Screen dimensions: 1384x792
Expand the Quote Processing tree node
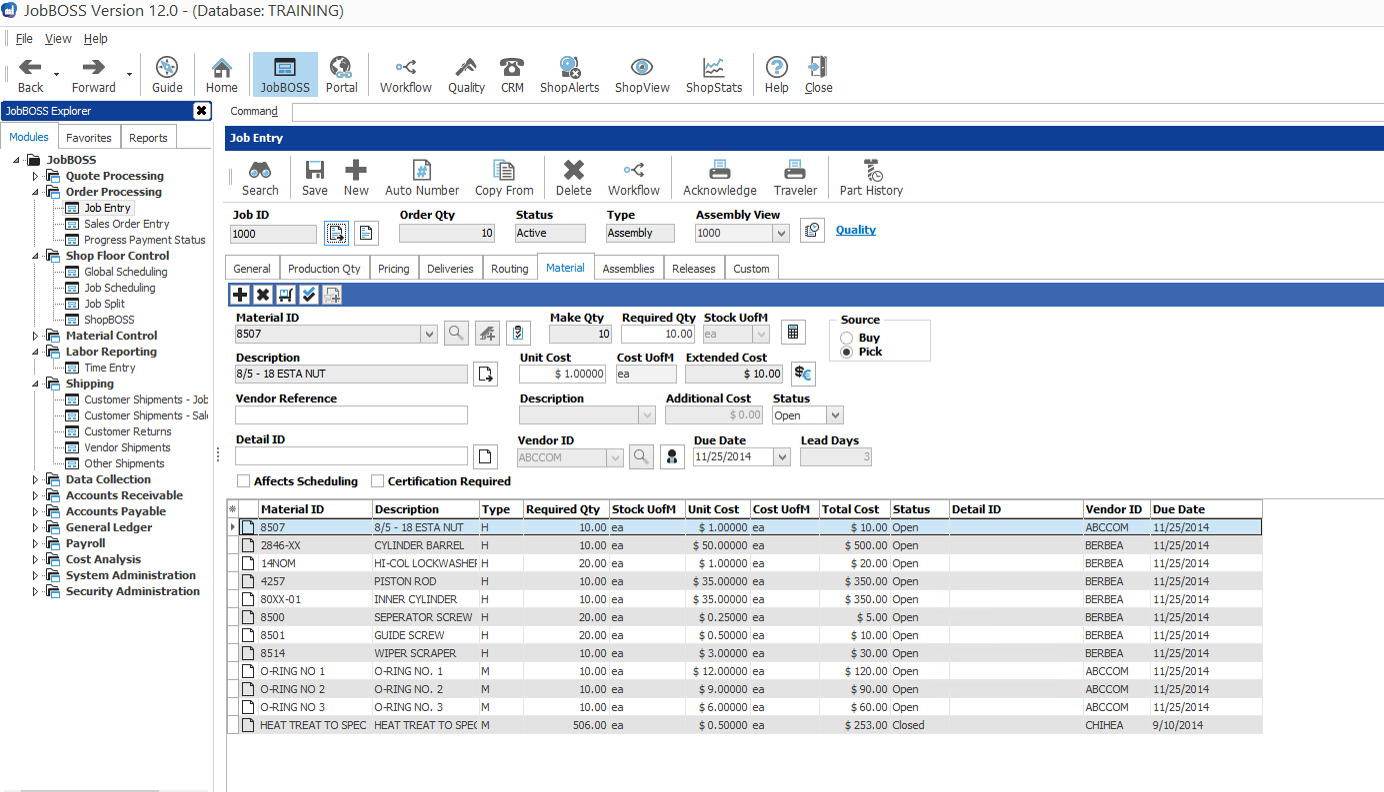pos(36,176)
